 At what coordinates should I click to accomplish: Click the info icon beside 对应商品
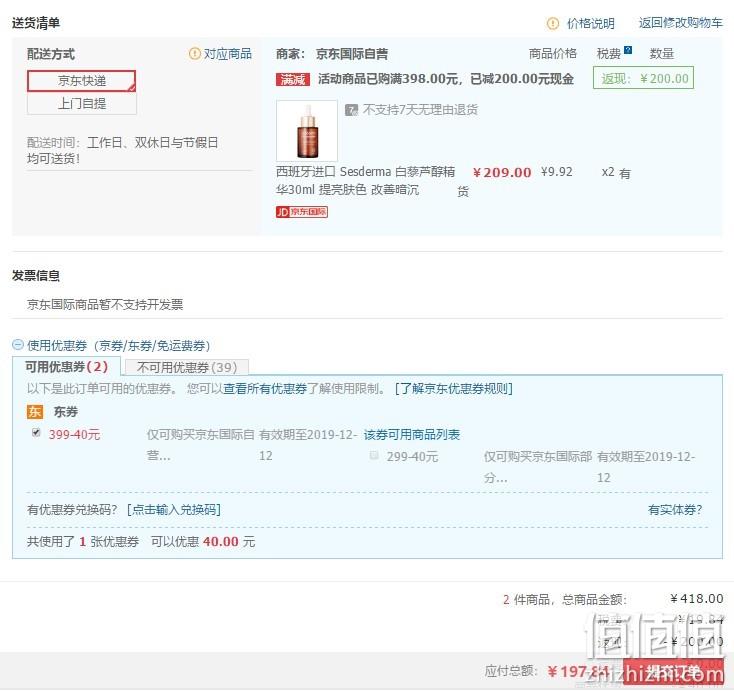point(194,53)
